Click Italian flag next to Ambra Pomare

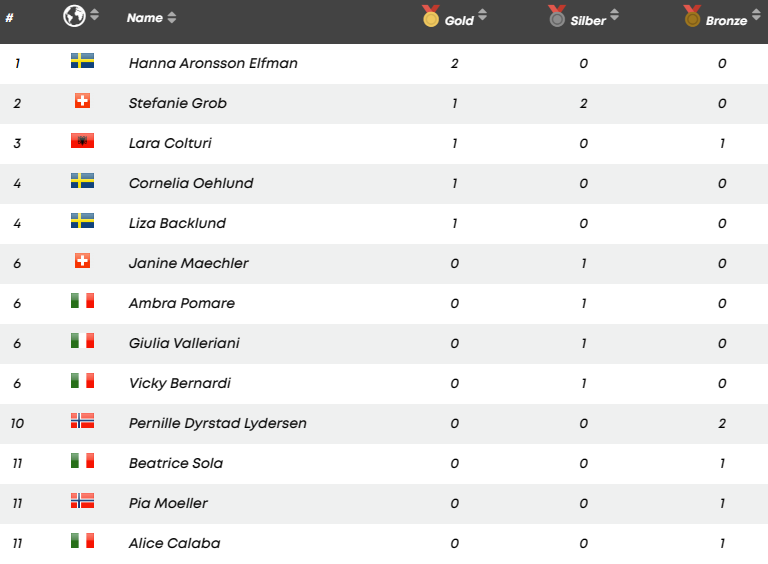pyautogui.click(x=82, y=301)
